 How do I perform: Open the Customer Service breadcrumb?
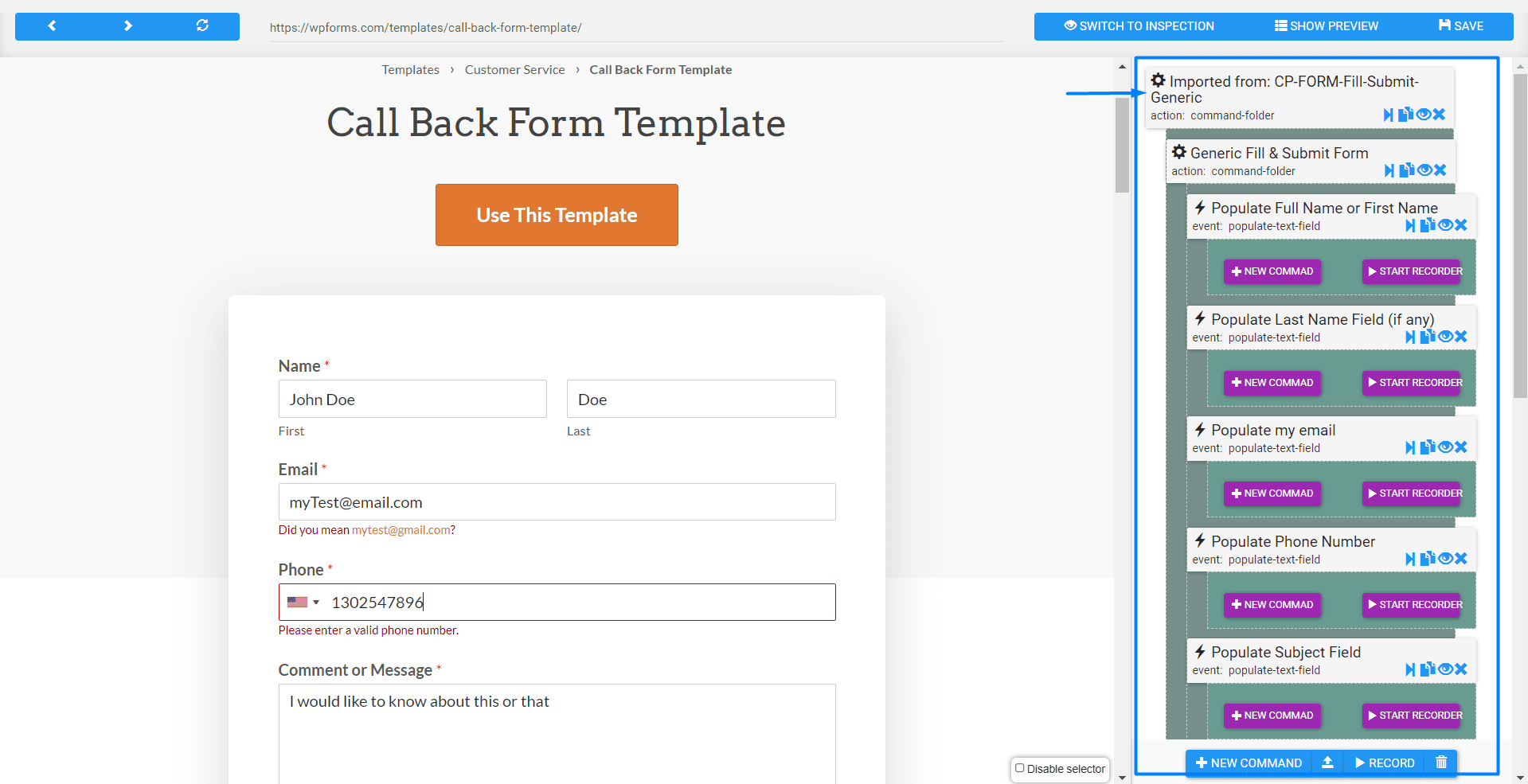coord(515,70)
